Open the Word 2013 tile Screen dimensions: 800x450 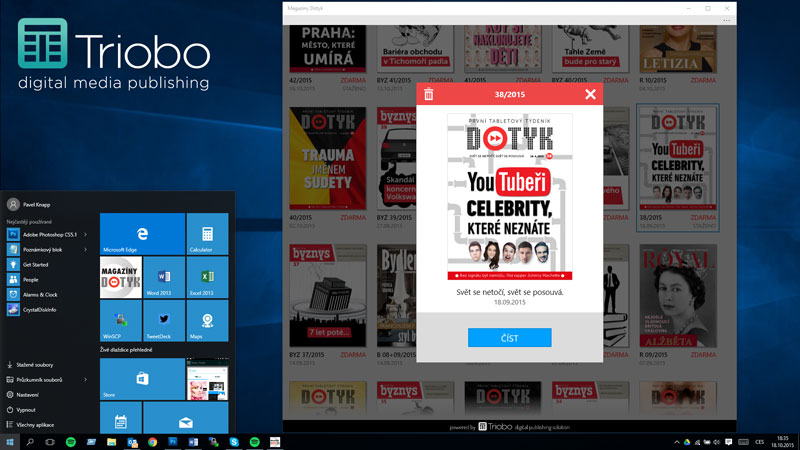[x=164, y=277]
